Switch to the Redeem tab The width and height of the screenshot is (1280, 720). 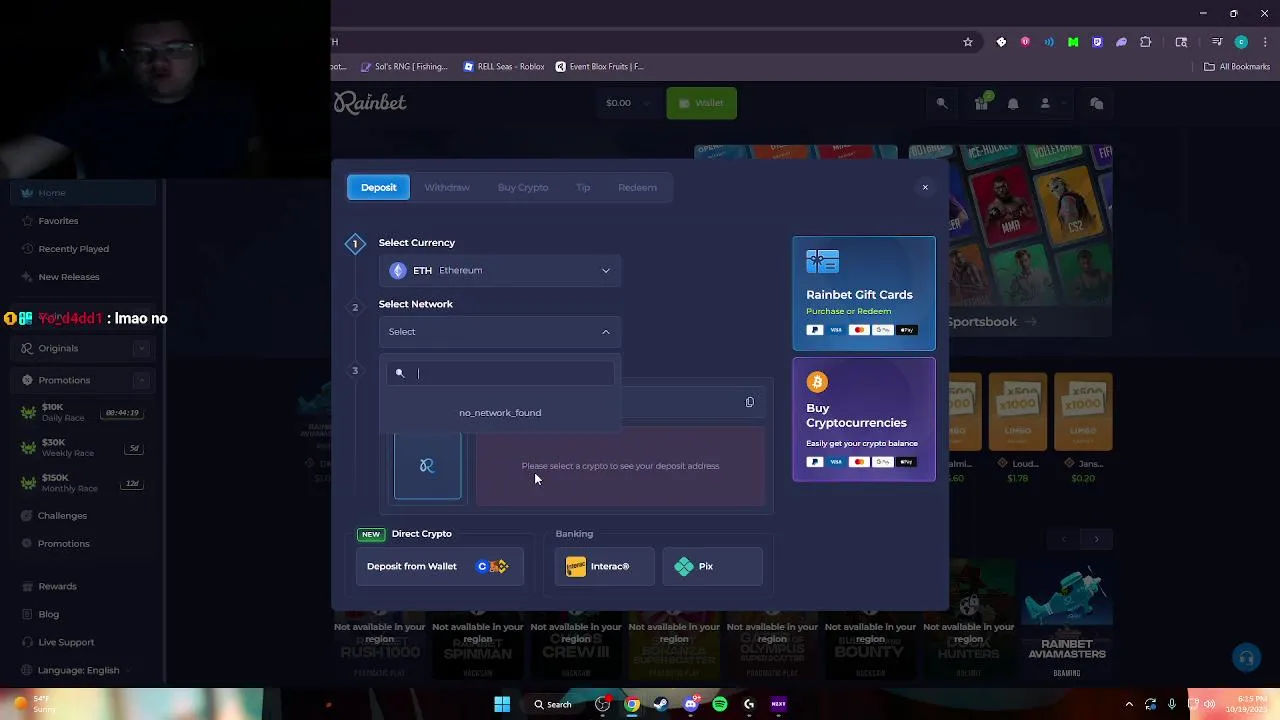coord(637,187)
